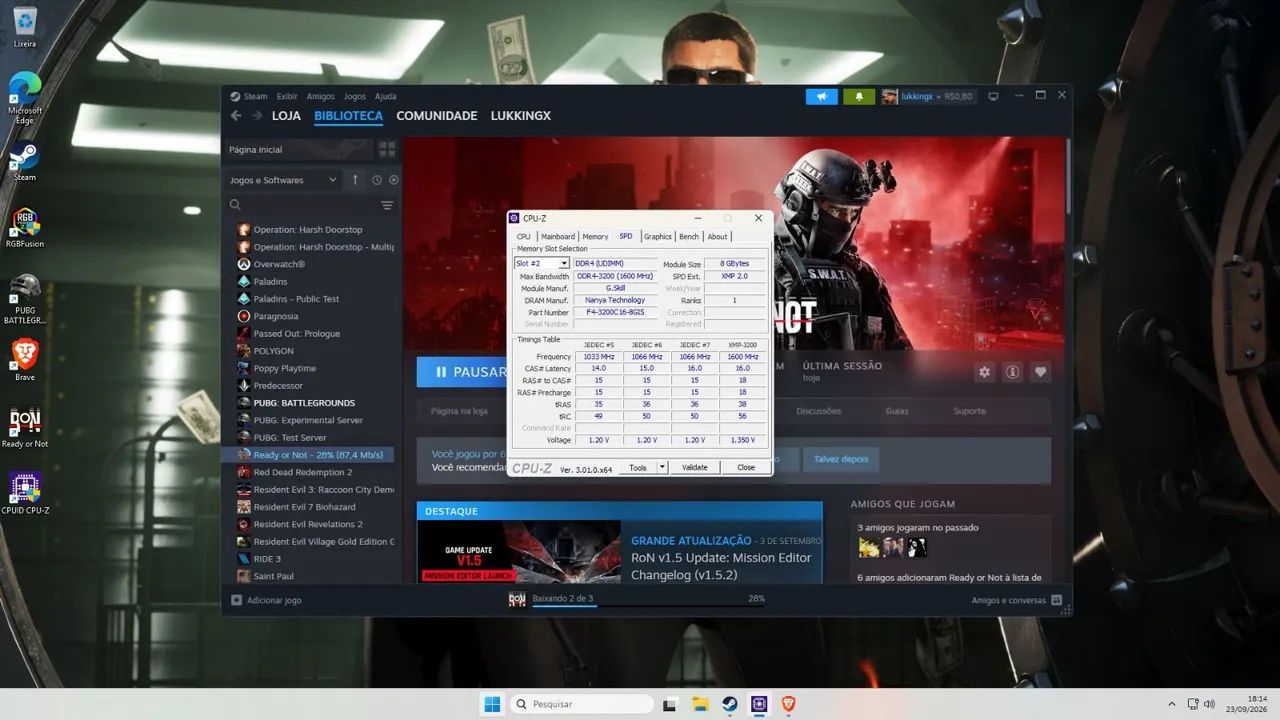
Task: Select the CPUID CPU-Z desktop shortcut
Action: point(25,494)
